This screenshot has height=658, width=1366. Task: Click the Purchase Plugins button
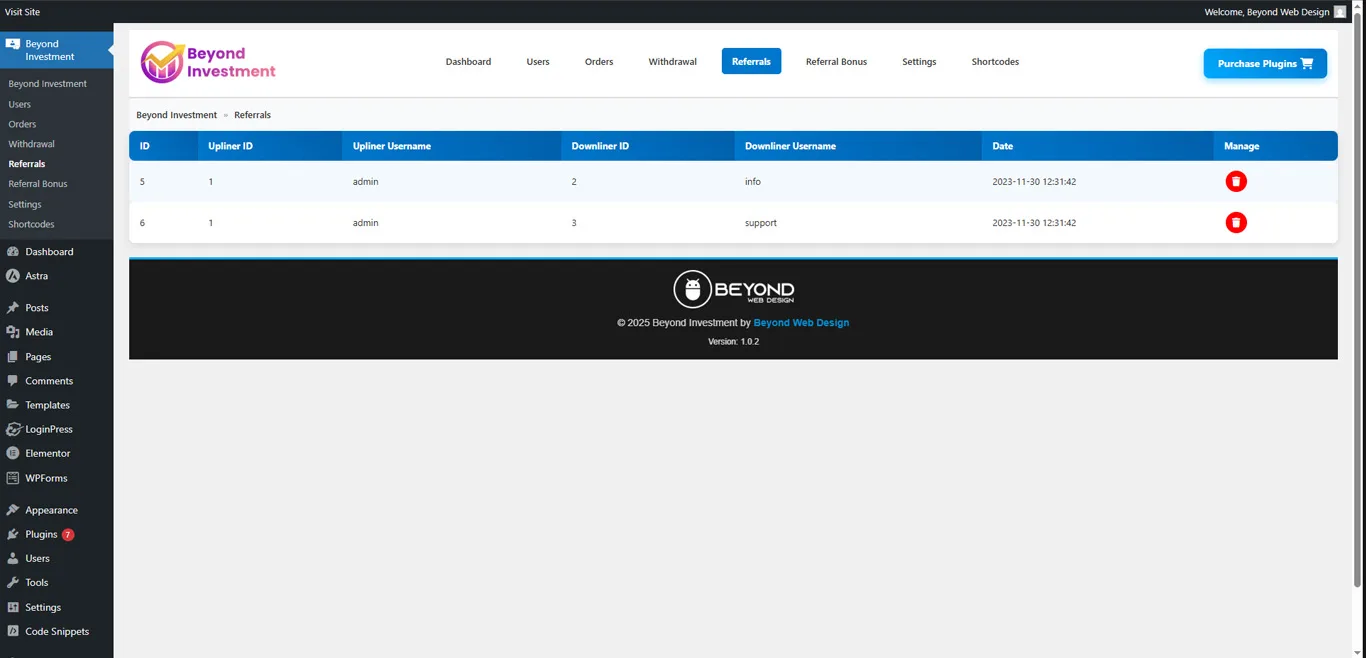click(1265, 63)
